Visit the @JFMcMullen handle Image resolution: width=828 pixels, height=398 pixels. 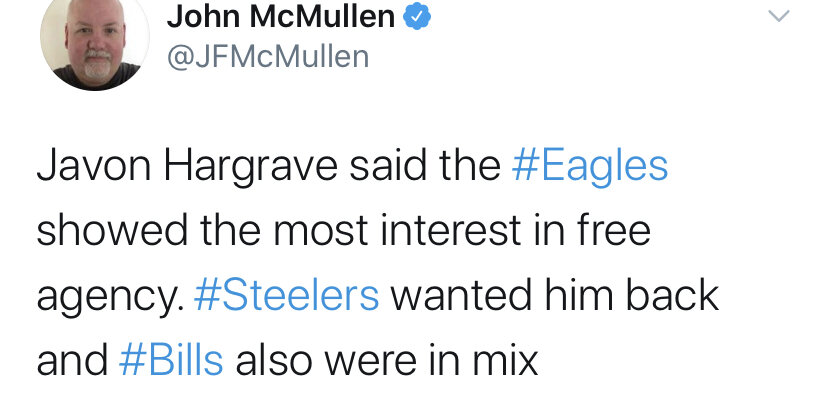(268, 56)
